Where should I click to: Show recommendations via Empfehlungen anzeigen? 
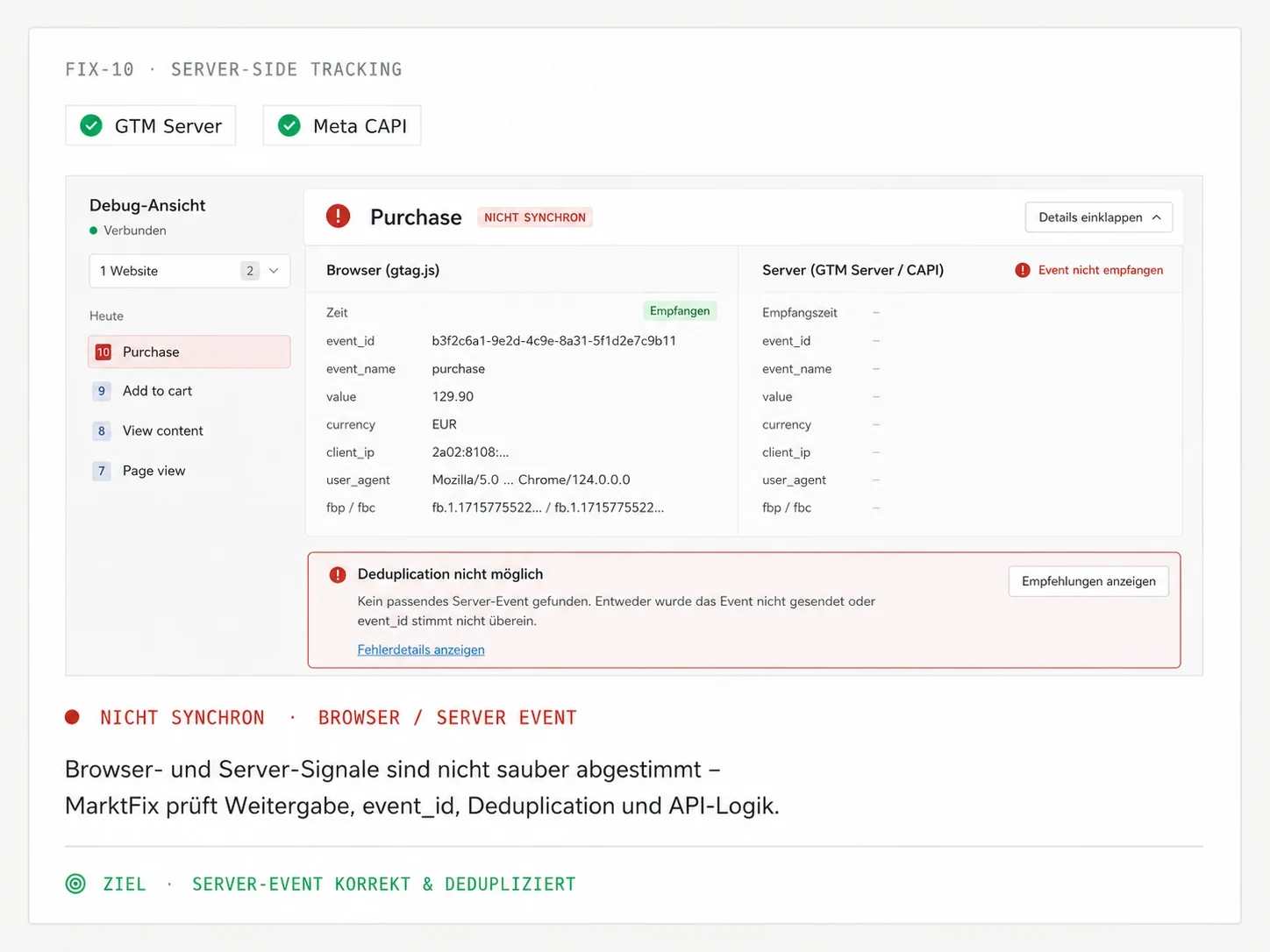pos(1088,581)
